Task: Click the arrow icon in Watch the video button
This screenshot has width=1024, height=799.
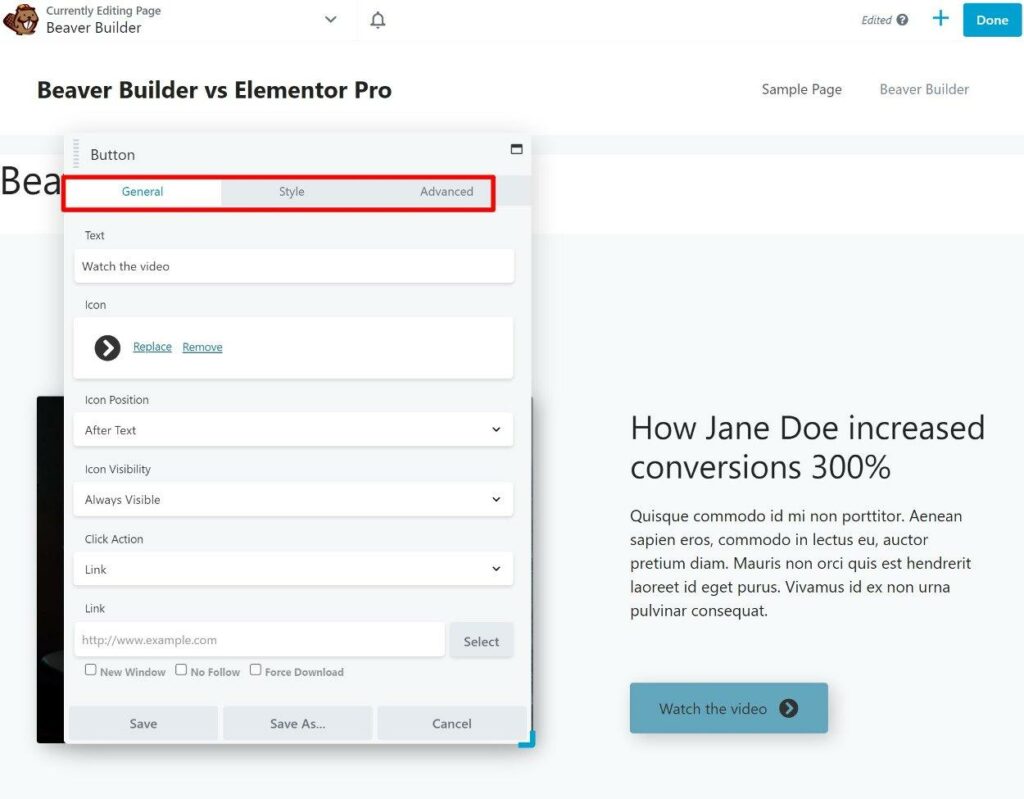Action: [x=788, y=708]
